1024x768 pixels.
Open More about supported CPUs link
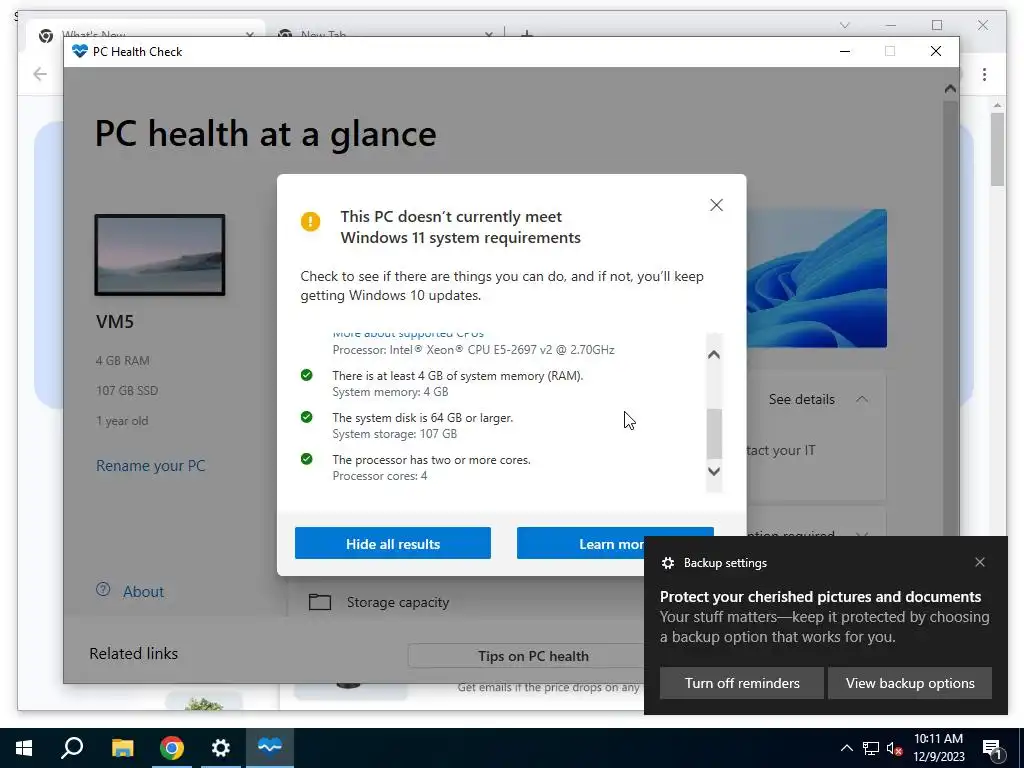click(408, 334)
